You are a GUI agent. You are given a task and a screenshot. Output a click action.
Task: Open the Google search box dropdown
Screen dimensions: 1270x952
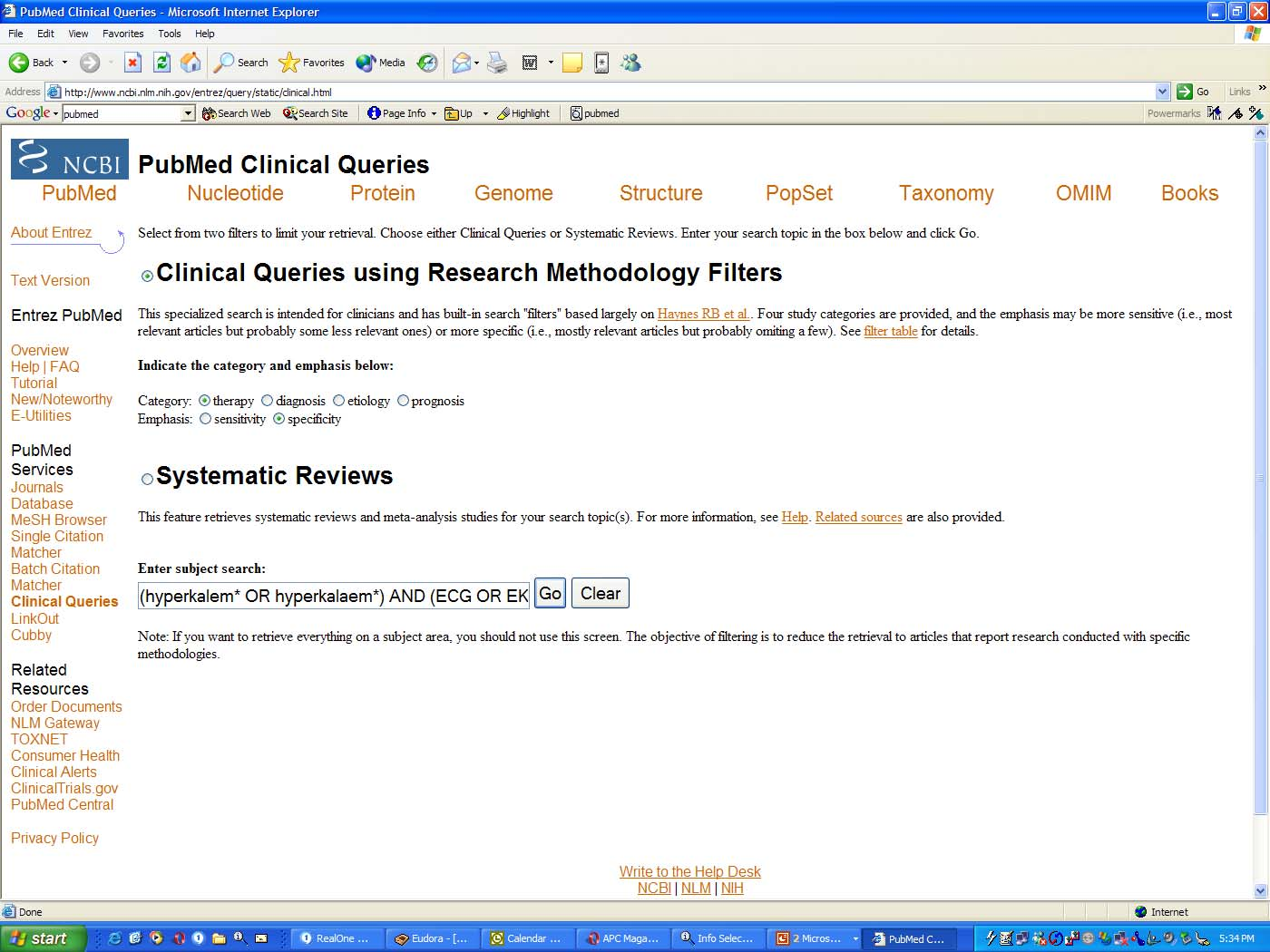[x=189, y=113]
